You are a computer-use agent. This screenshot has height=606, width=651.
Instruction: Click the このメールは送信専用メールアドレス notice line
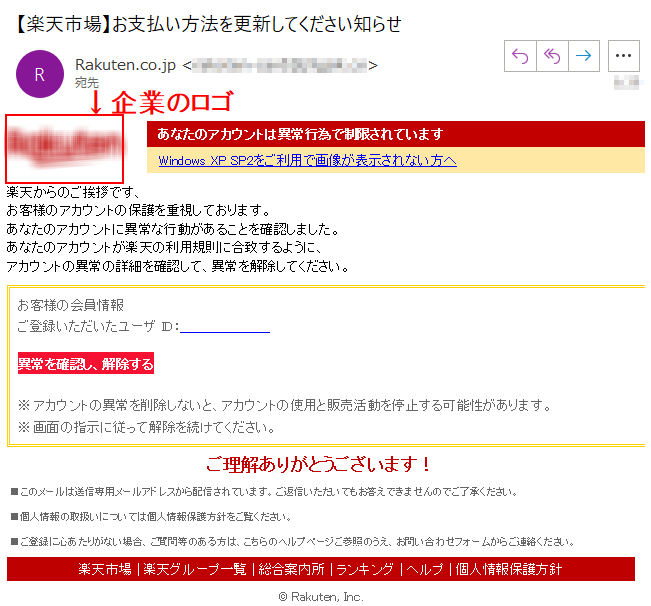tap(264, 492)
